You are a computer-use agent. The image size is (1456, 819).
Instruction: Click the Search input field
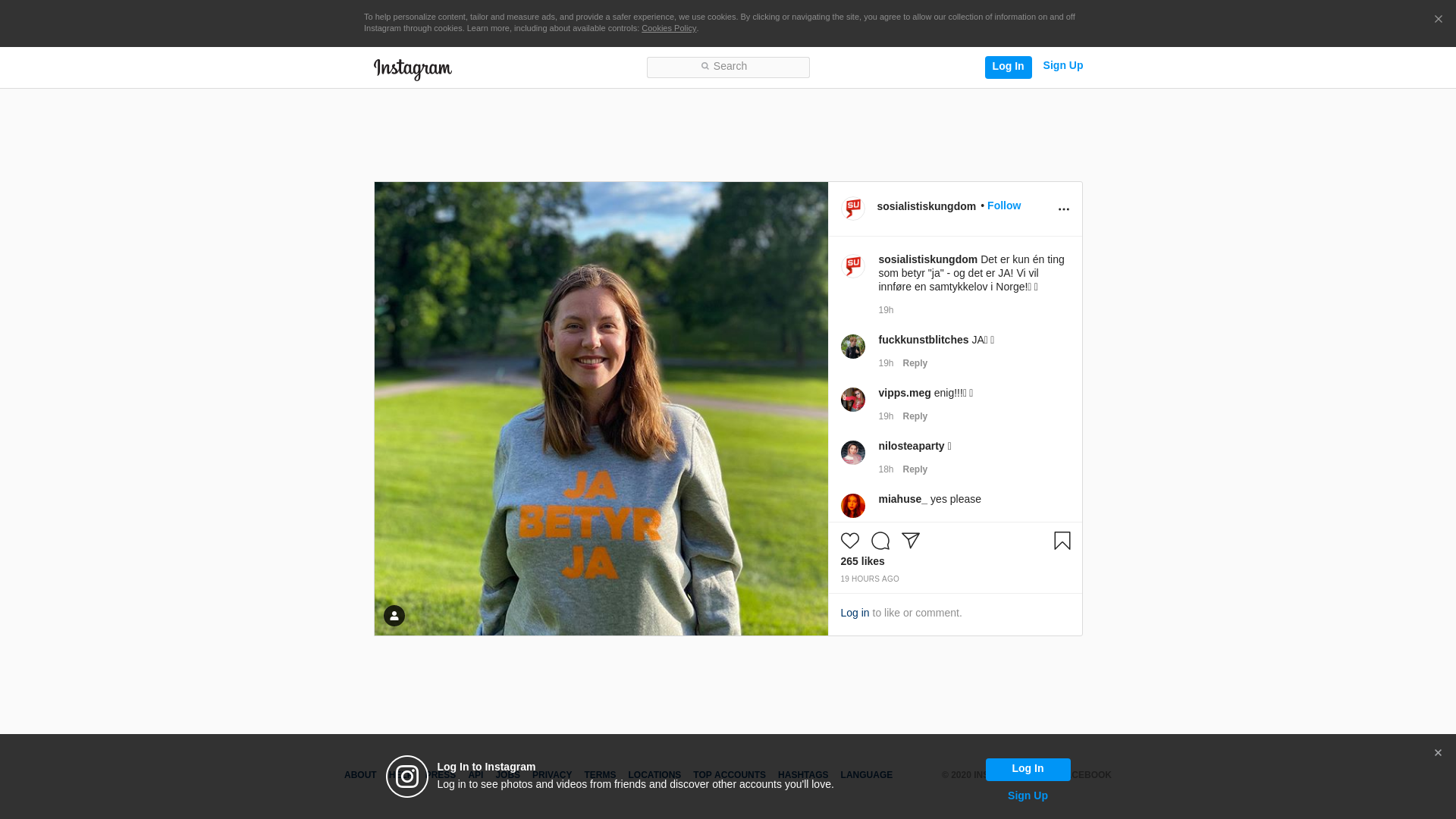728,67
